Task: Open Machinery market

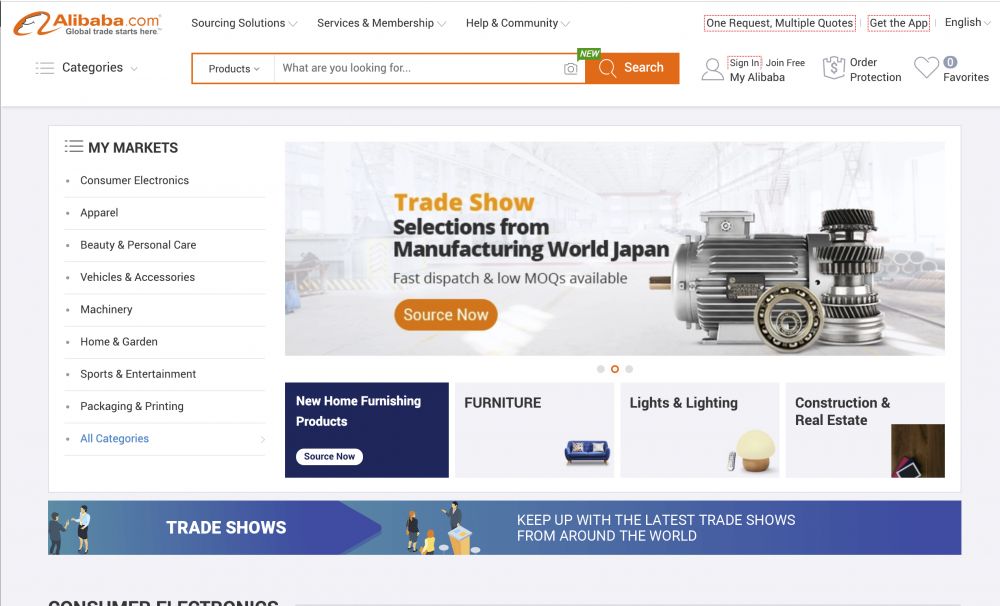Action: (107, 309)
